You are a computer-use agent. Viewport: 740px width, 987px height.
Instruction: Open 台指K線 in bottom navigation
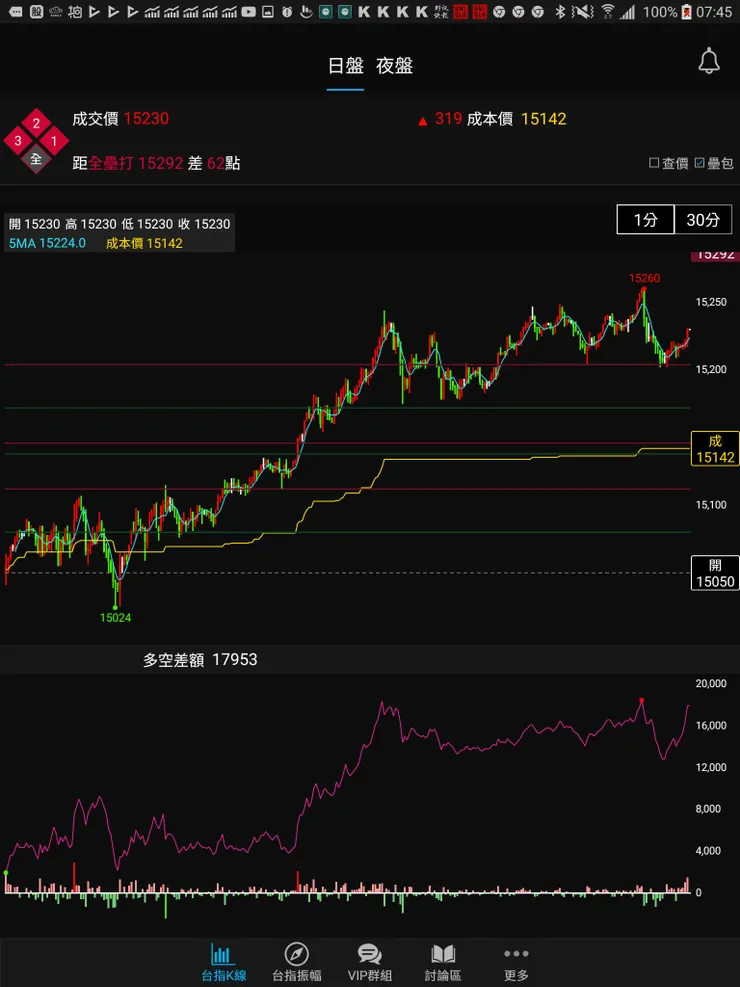point(224,963)
